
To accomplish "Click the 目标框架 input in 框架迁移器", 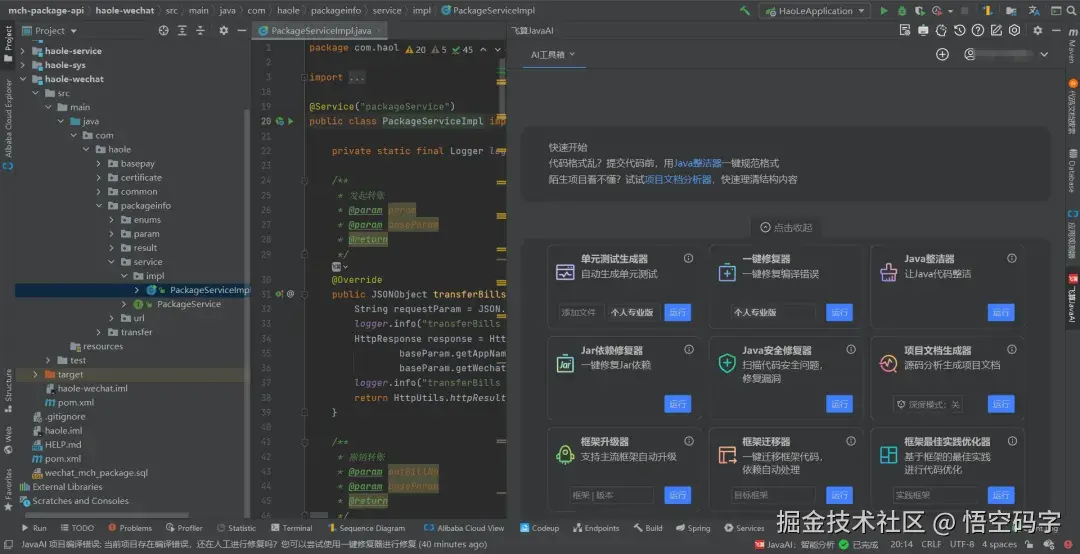I will click(x=773, y=495).
